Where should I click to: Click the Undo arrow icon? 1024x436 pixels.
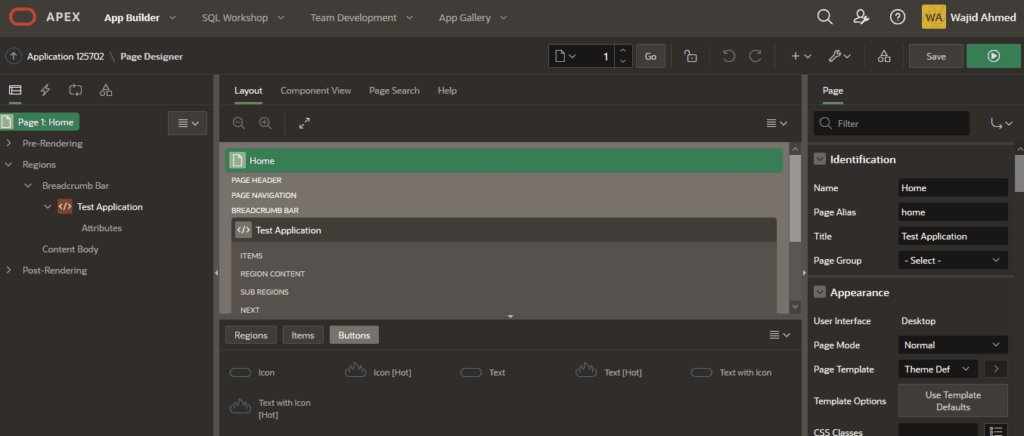728,57
